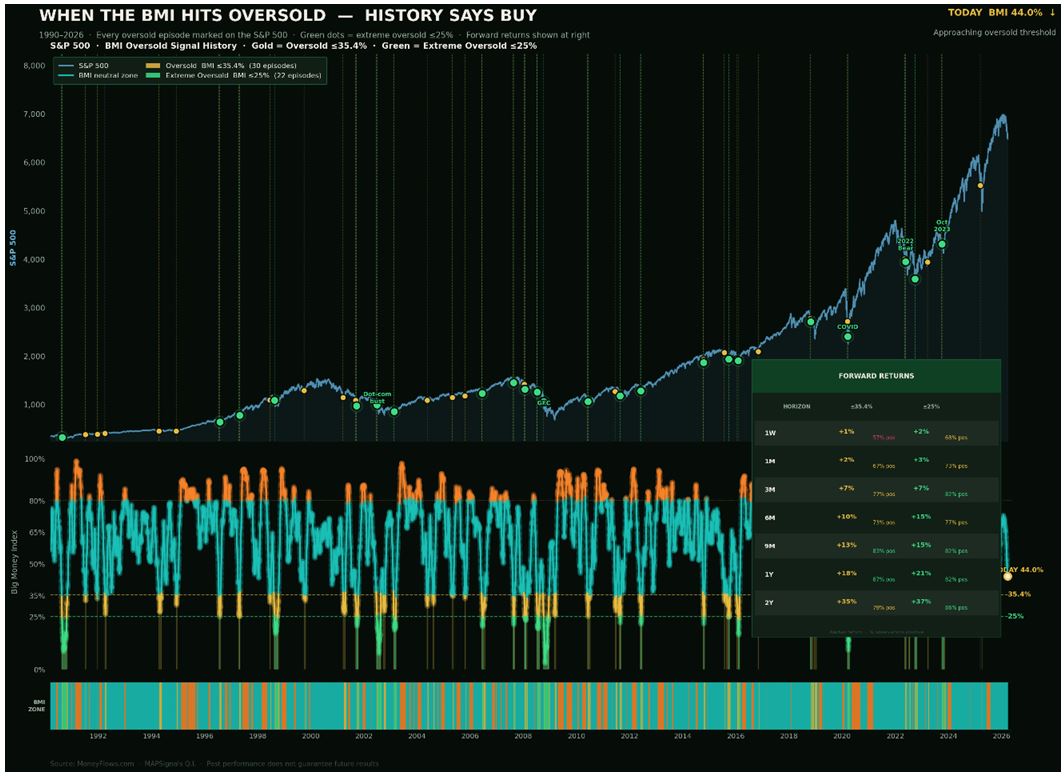This screenshot has width=1064, height=776.
Task: Select the S&P 500 legend line icon
Action: coord(68,66)
